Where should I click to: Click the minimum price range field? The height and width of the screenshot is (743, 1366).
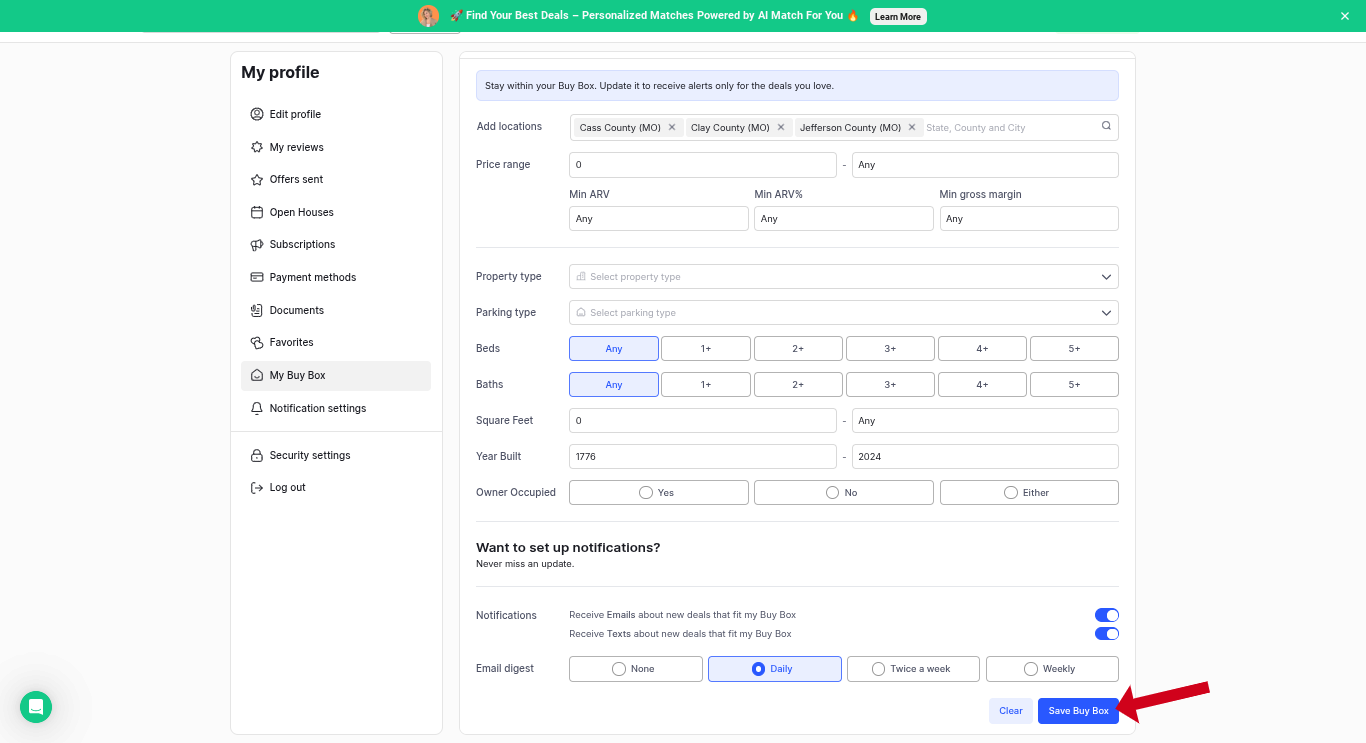pos(703,165)
